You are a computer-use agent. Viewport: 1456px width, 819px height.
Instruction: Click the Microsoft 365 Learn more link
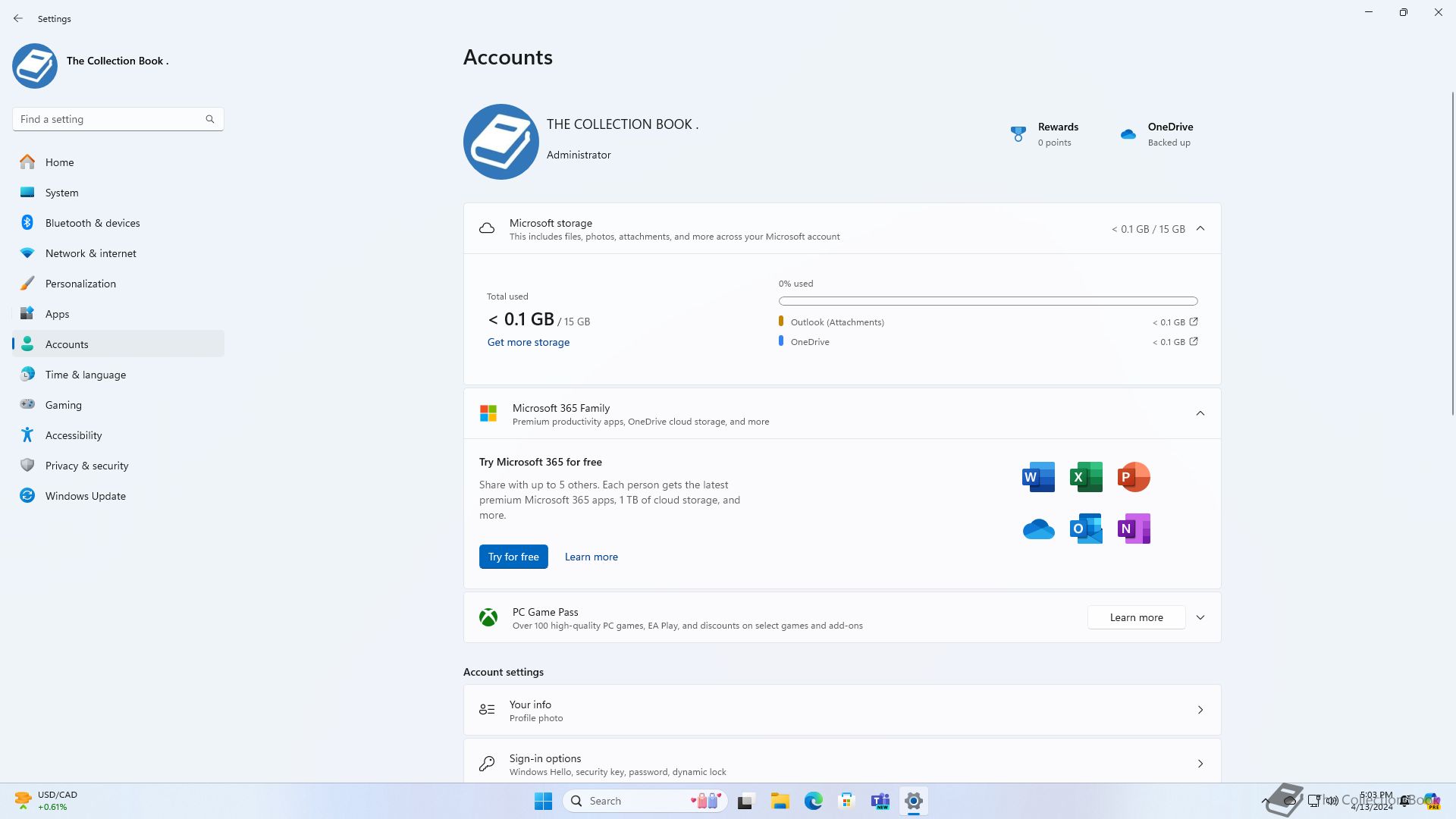pyautogui.click(x=591, y=557)
